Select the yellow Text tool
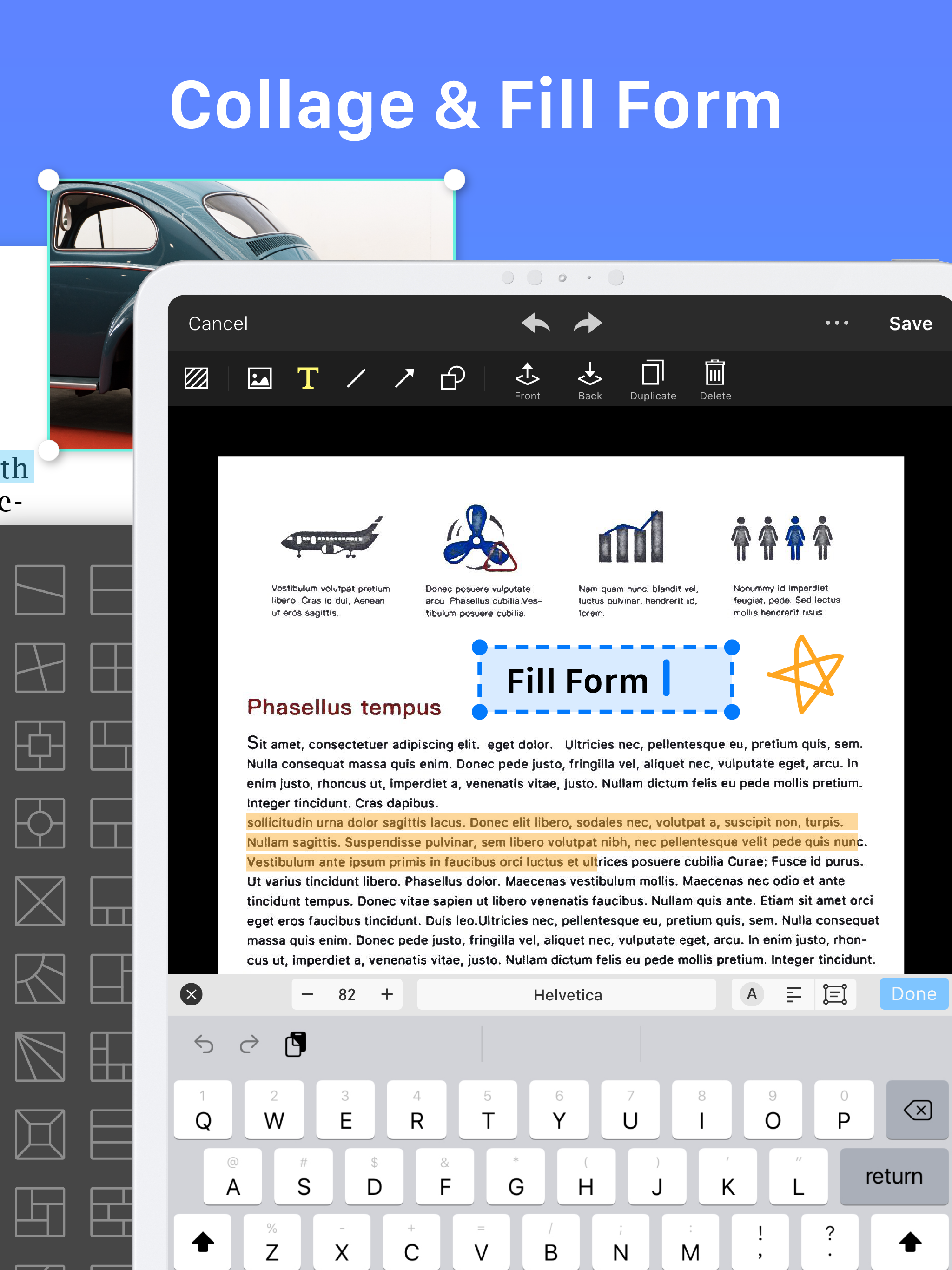 coord(308,378)
